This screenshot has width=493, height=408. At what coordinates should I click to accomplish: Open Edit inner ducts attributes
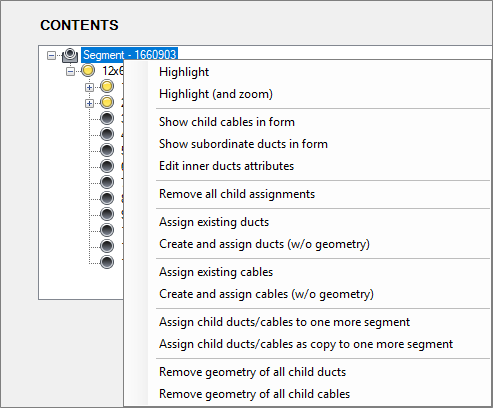[x=226, y=166]
